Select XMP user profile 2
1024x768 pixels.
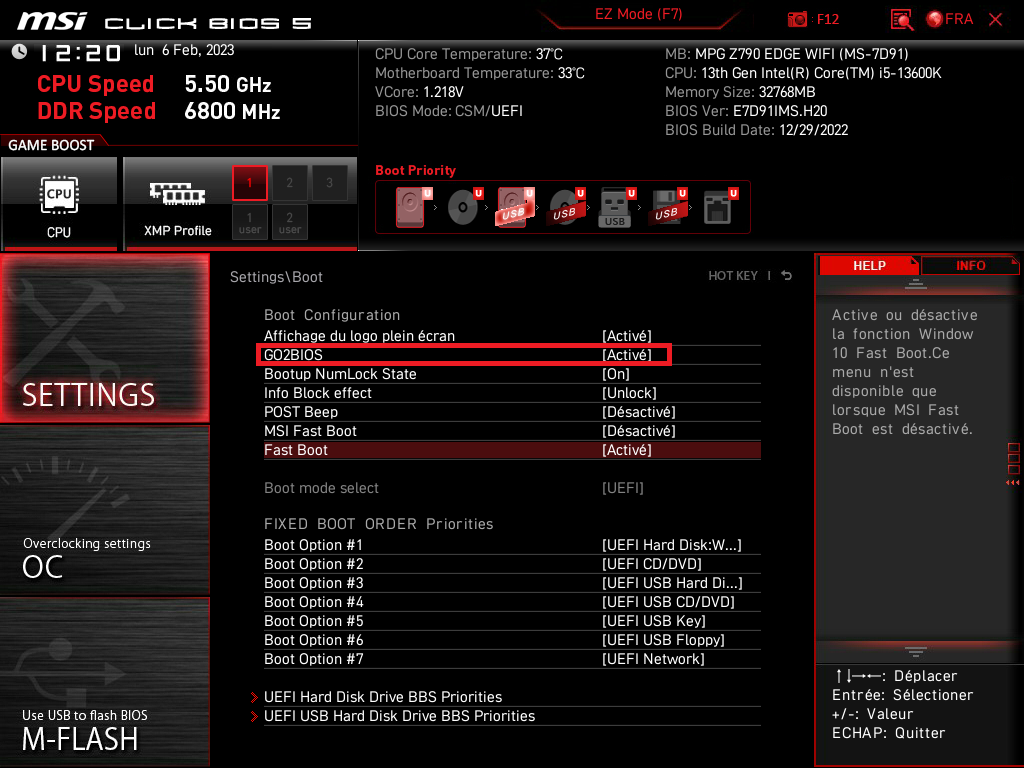[x=289, y=222]
